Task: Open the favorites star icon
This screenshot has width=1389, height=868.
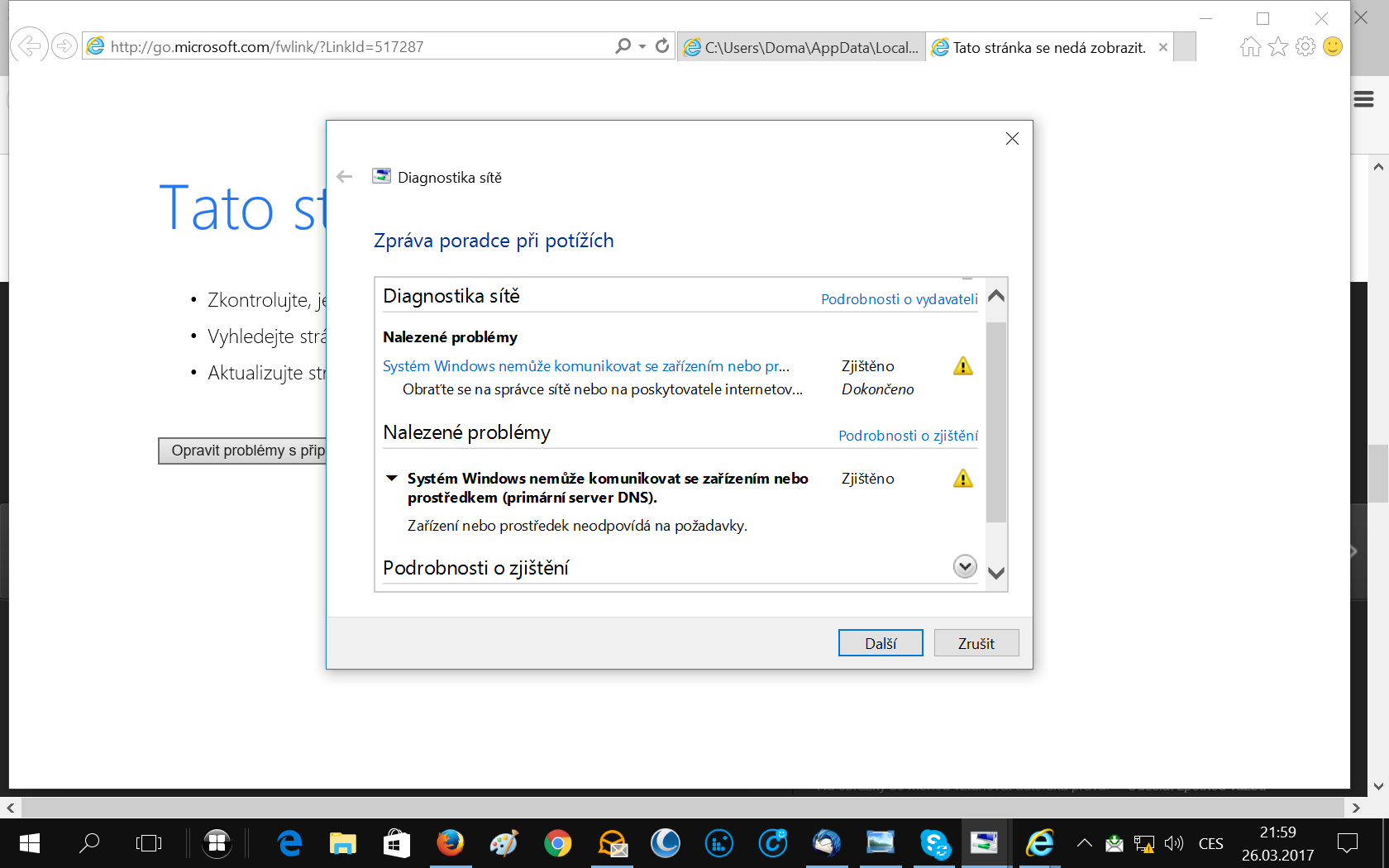Action: [1278, 47]
